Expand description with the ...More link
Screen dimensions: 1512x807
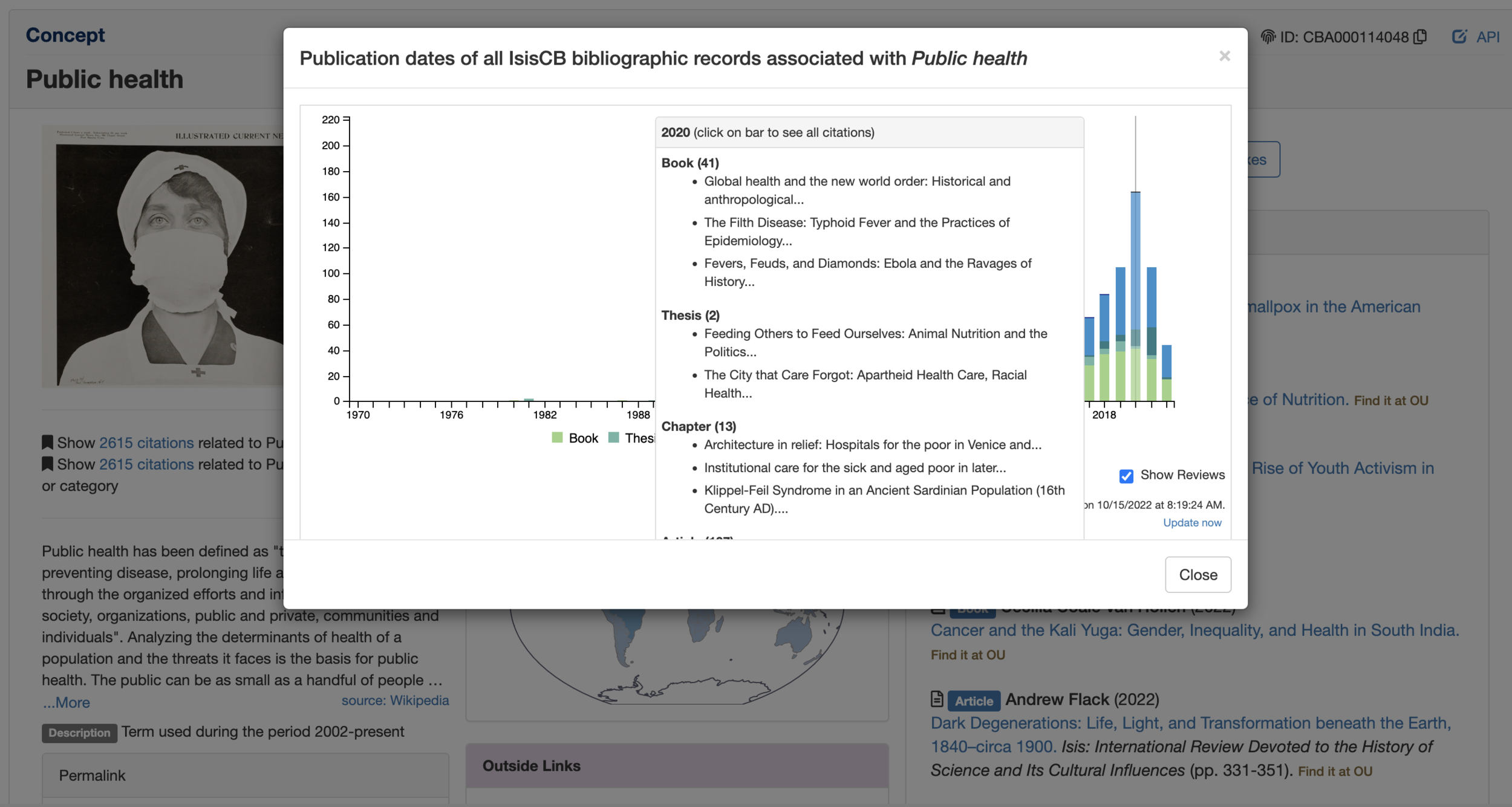pos(67,702)
